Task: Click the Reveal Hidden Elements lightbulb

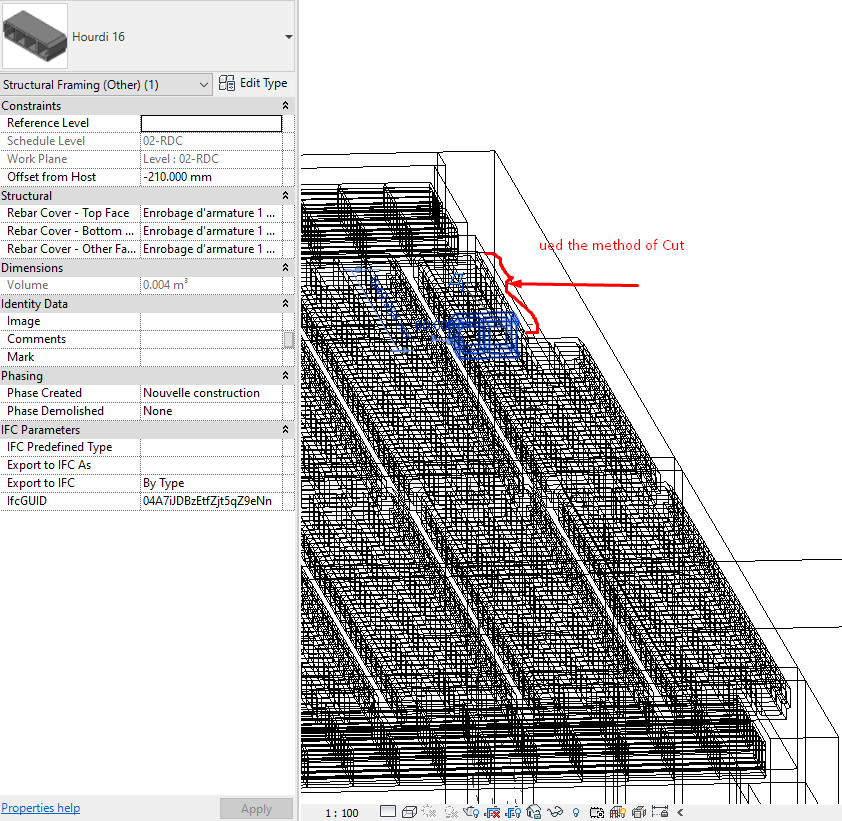Action: pos(576,811)
